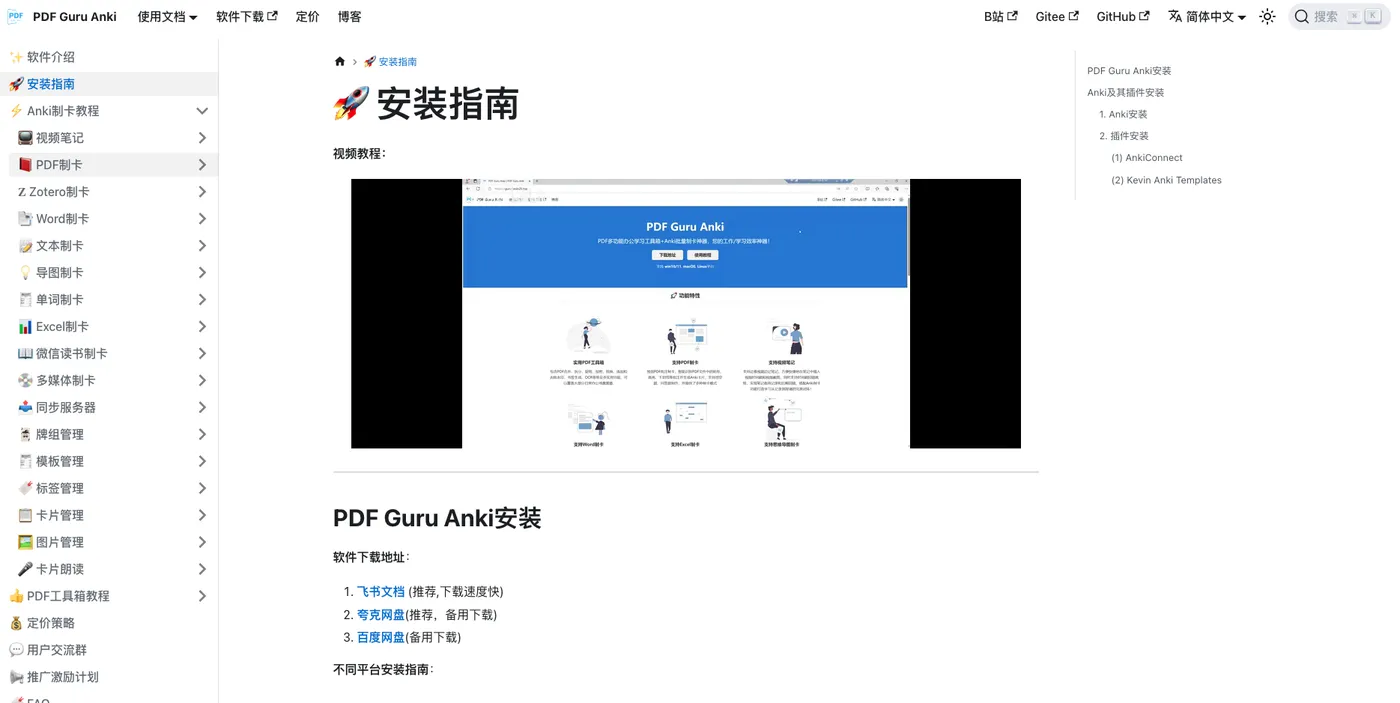Expand the Zotero制卡 chevron

202,192
